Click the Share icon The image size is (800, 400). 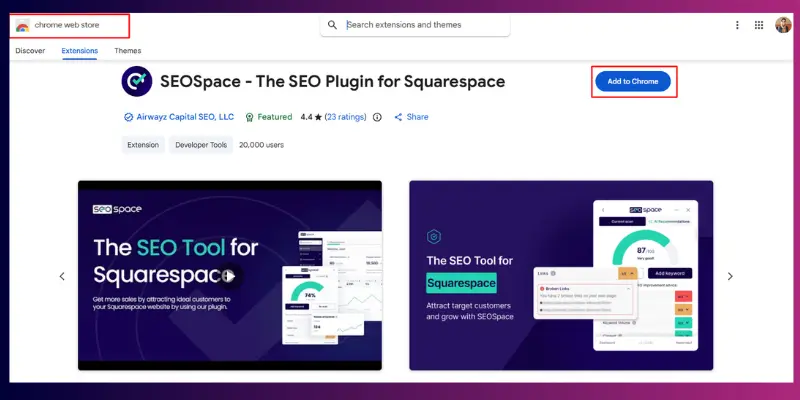click(398, 117)
